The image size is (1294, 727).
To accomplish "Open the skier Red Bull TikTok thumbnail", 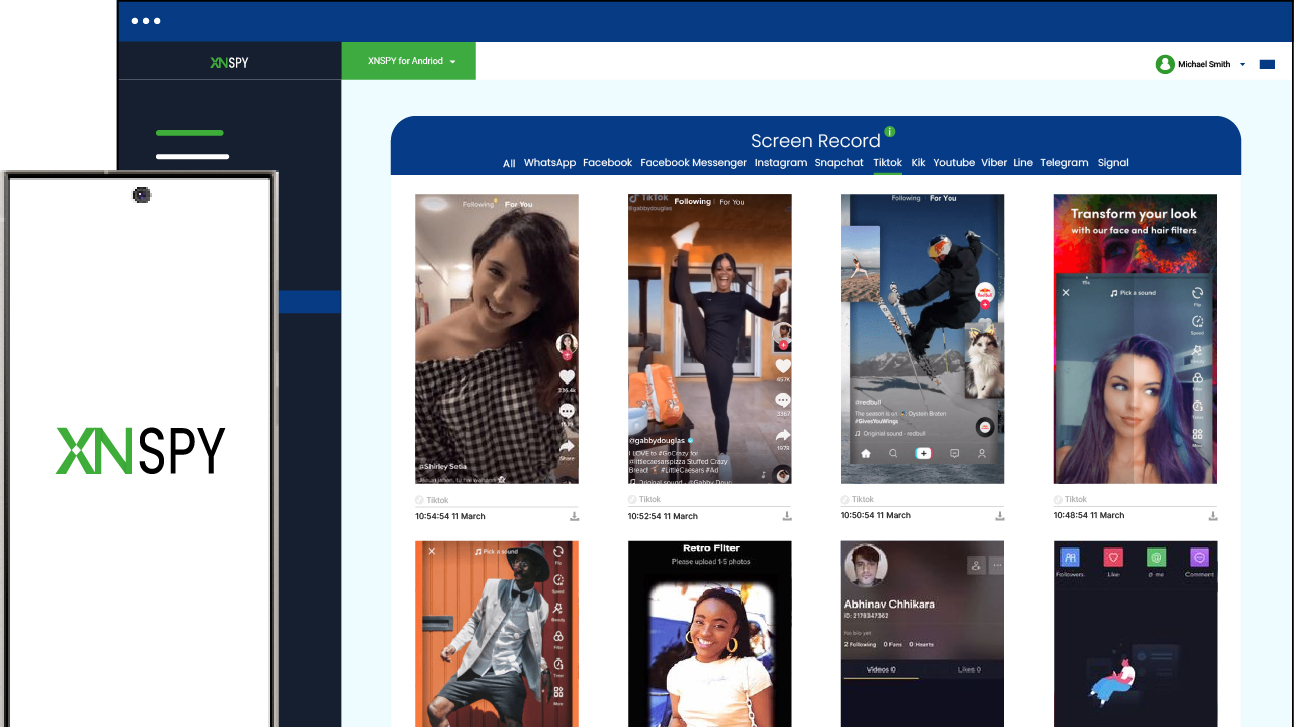I will [x=922, y=338].
